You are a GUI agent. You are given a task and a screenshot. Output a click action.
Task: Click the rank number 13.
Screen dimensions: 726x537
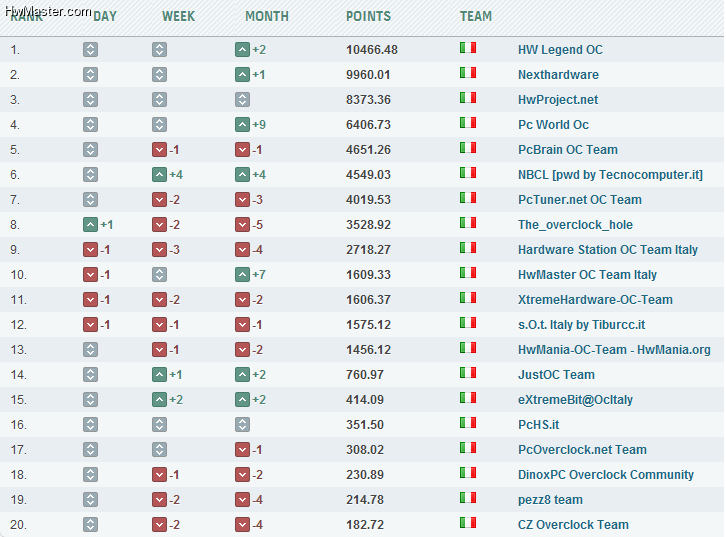point(19,350)
